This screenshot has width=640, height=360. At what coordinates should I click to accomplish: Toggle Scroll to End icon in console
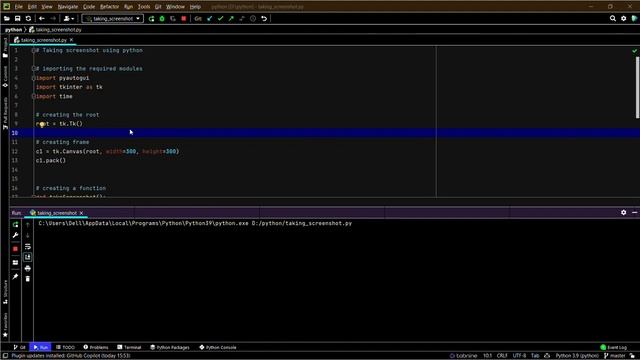(28, 257)
